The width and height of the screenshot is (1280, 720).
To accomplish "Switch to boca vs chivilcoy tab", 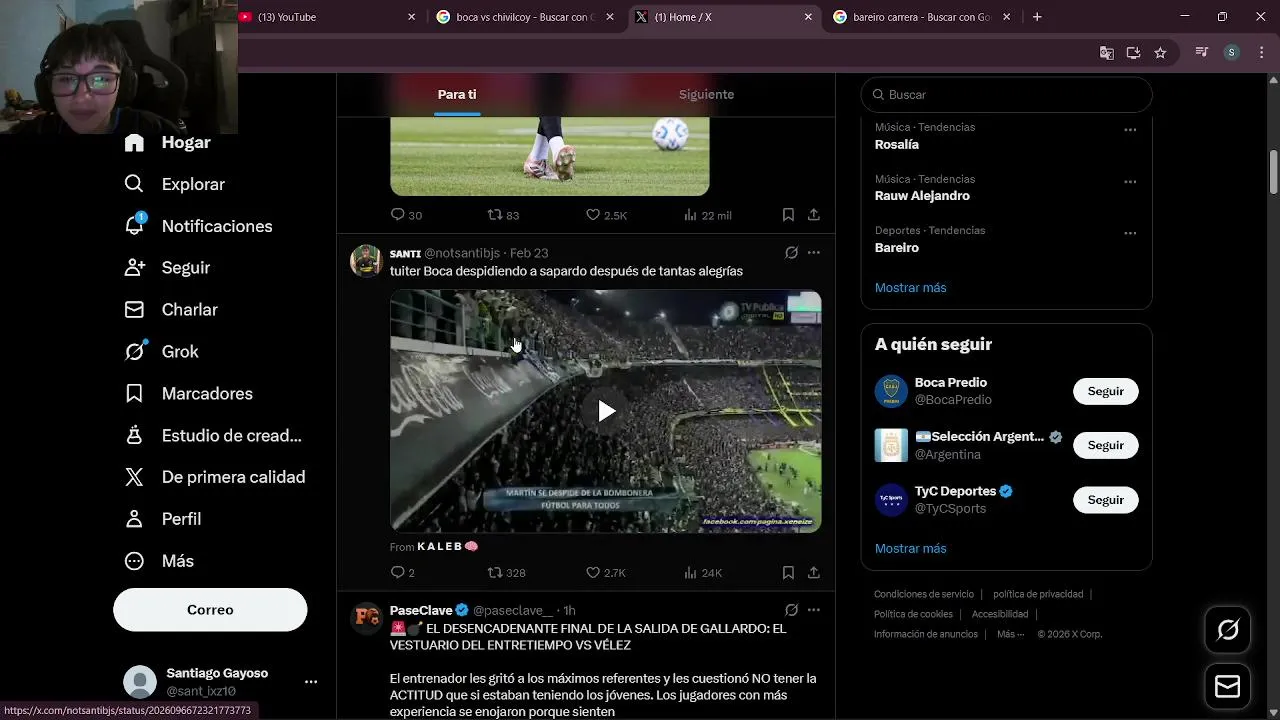I will [x=525, y=17].
